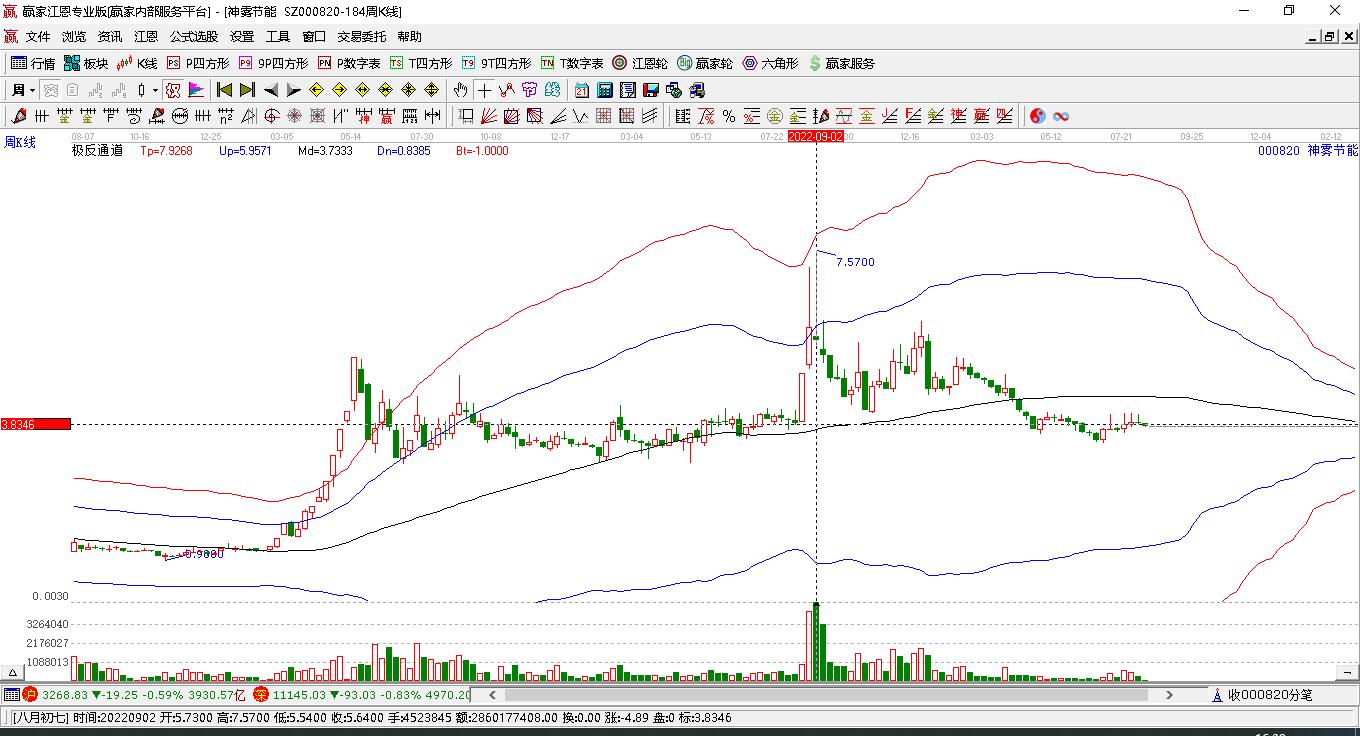Collapse panel with the up-triangle at lower left
The image size is (1360, 736).
(x=14, y=672)
